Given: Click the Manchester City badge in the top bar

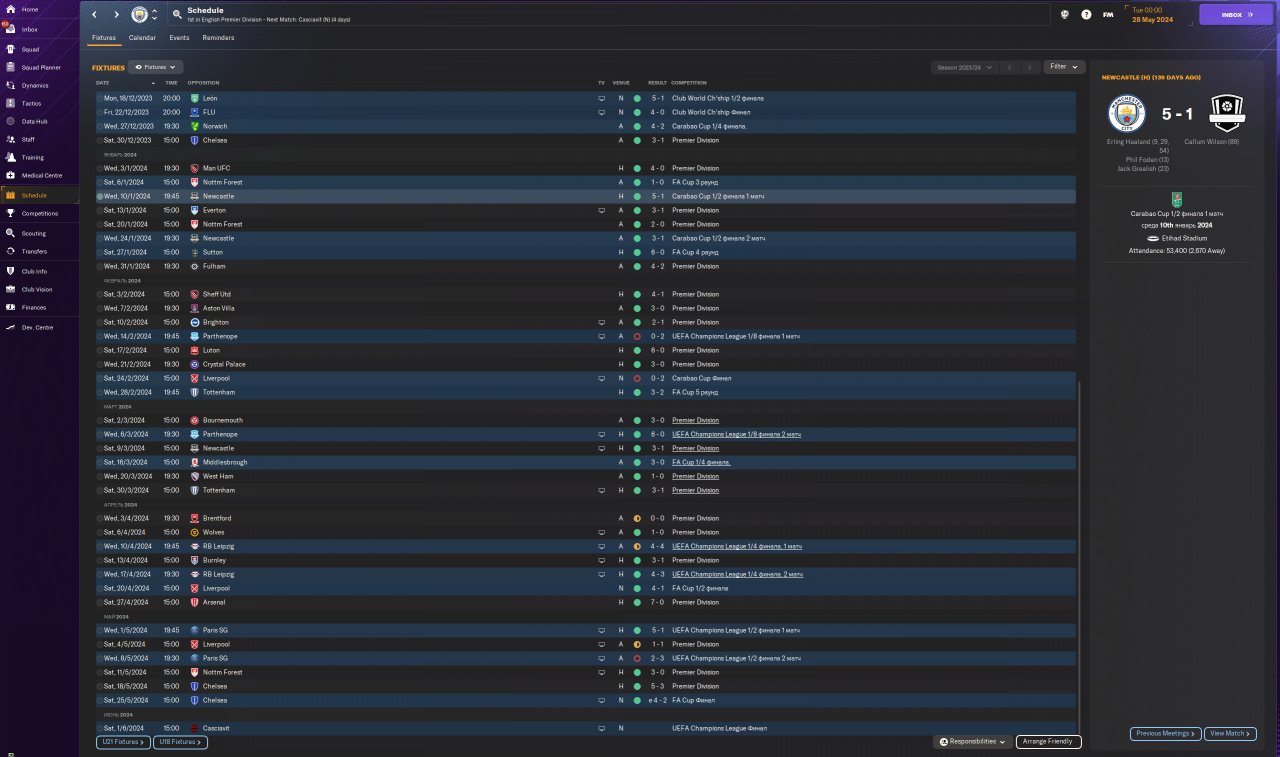Looking at the screenshot, I should coord(139,15).
